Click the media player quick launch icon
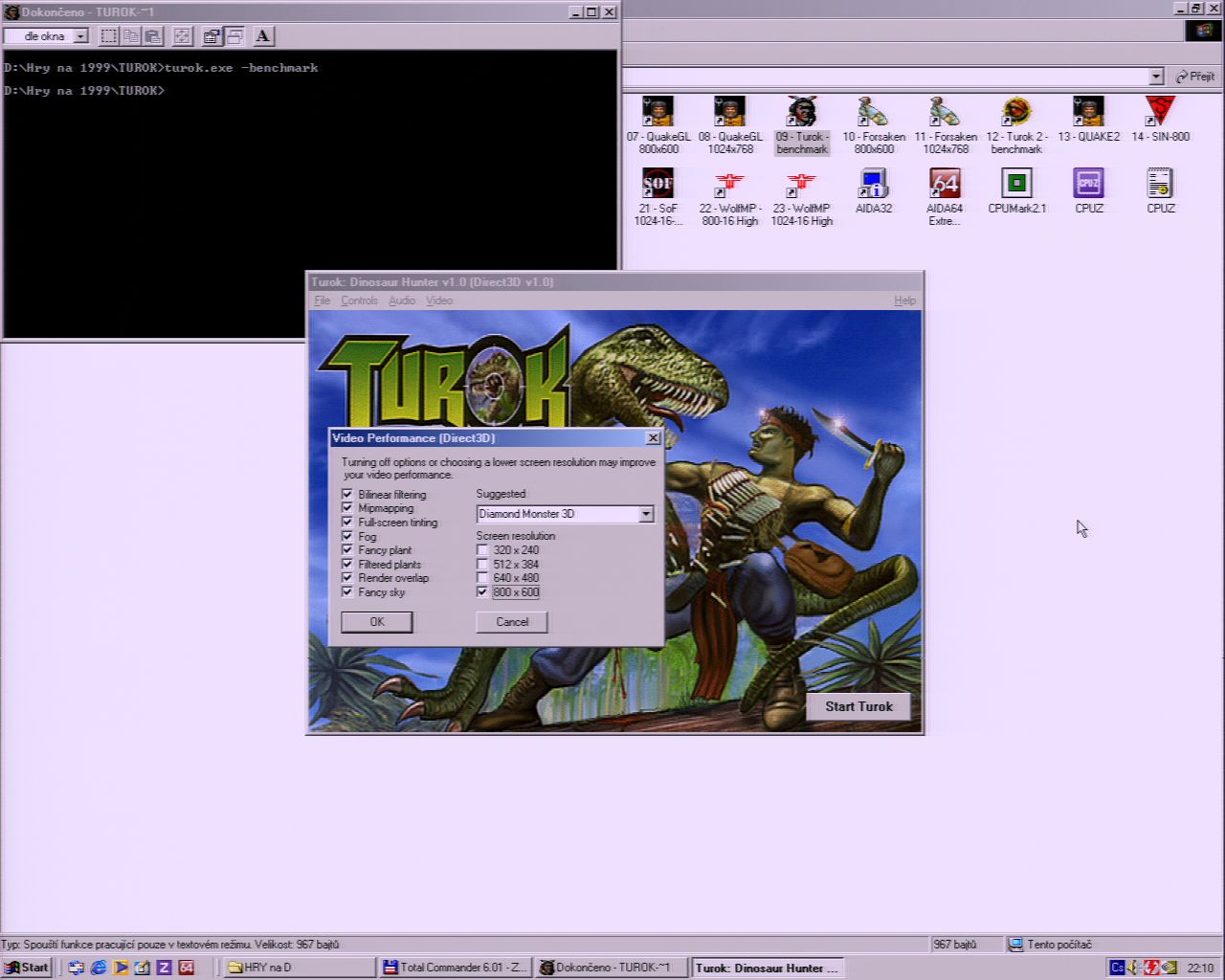Screen dimensions: 1225x980 click(x=121, y=968)
